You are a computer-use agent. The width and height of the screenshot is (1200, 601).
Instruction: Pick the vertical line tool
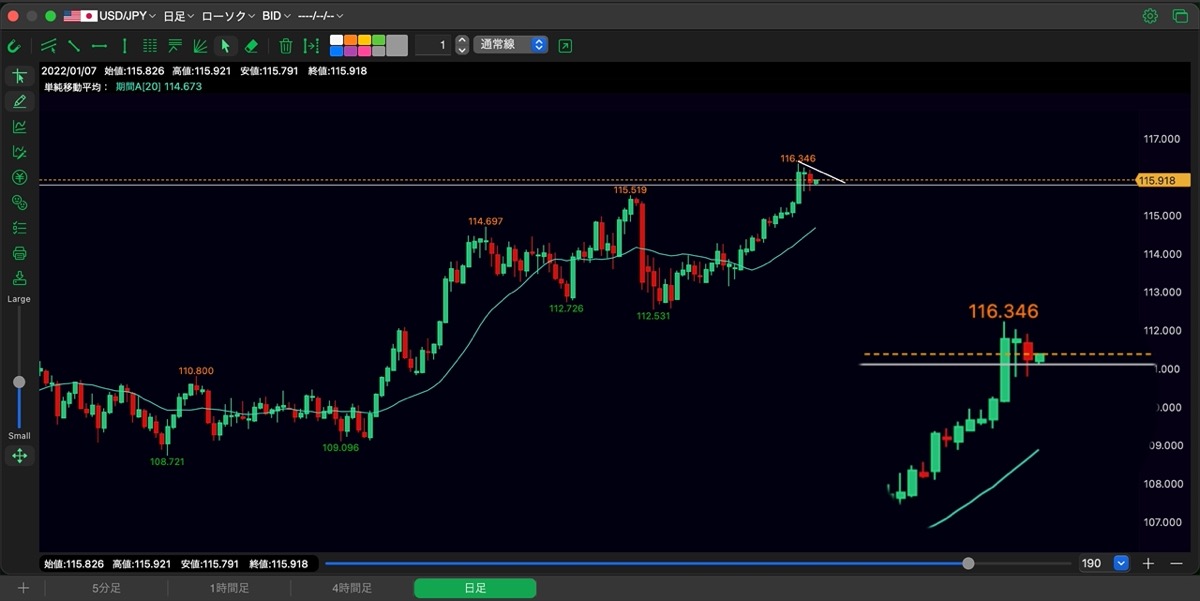tap(124, 45)
